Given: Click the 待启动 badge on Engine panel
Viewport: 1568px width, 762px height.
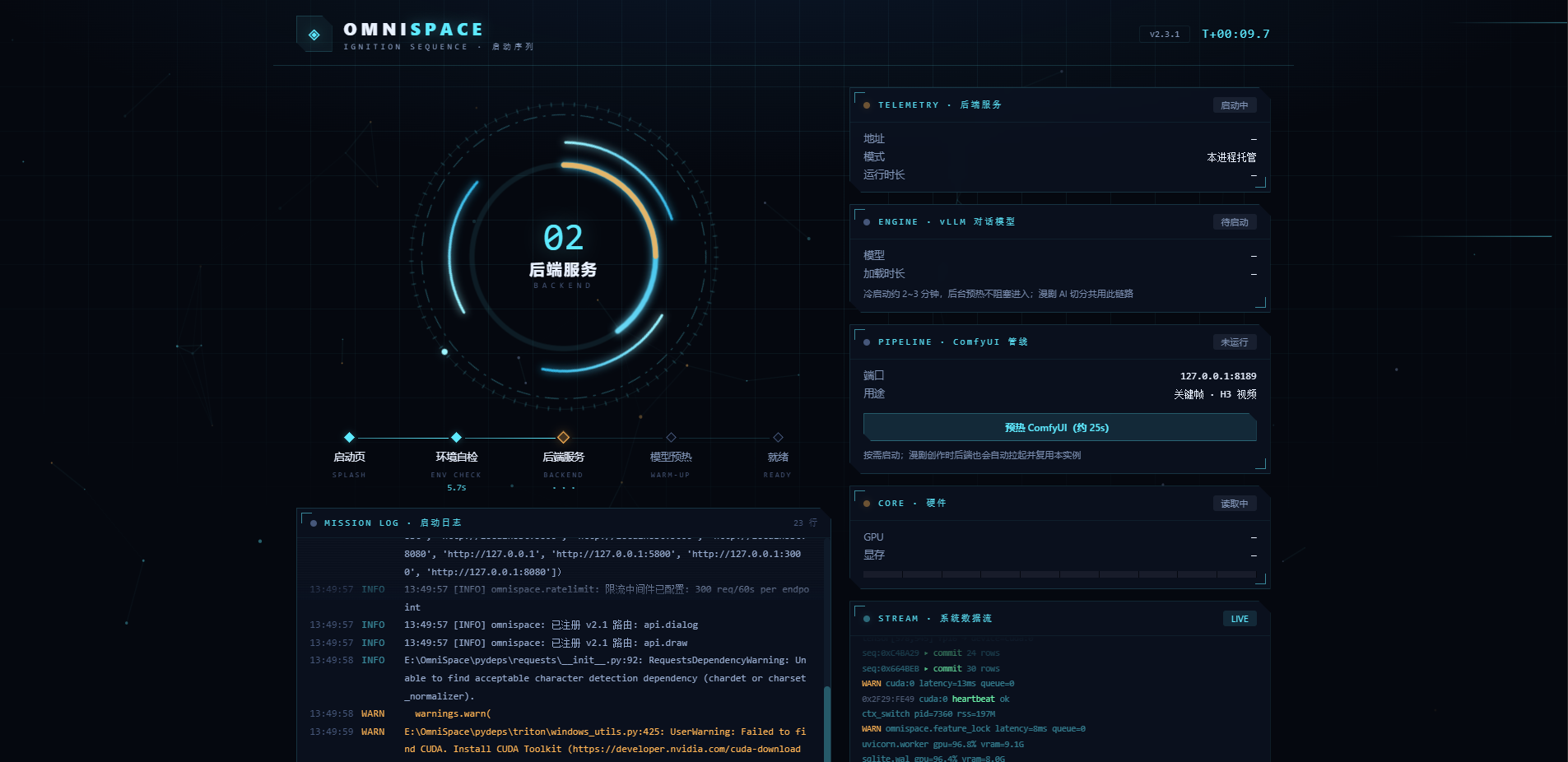Looking at the screenshot, I should [x=1234, y=222].
